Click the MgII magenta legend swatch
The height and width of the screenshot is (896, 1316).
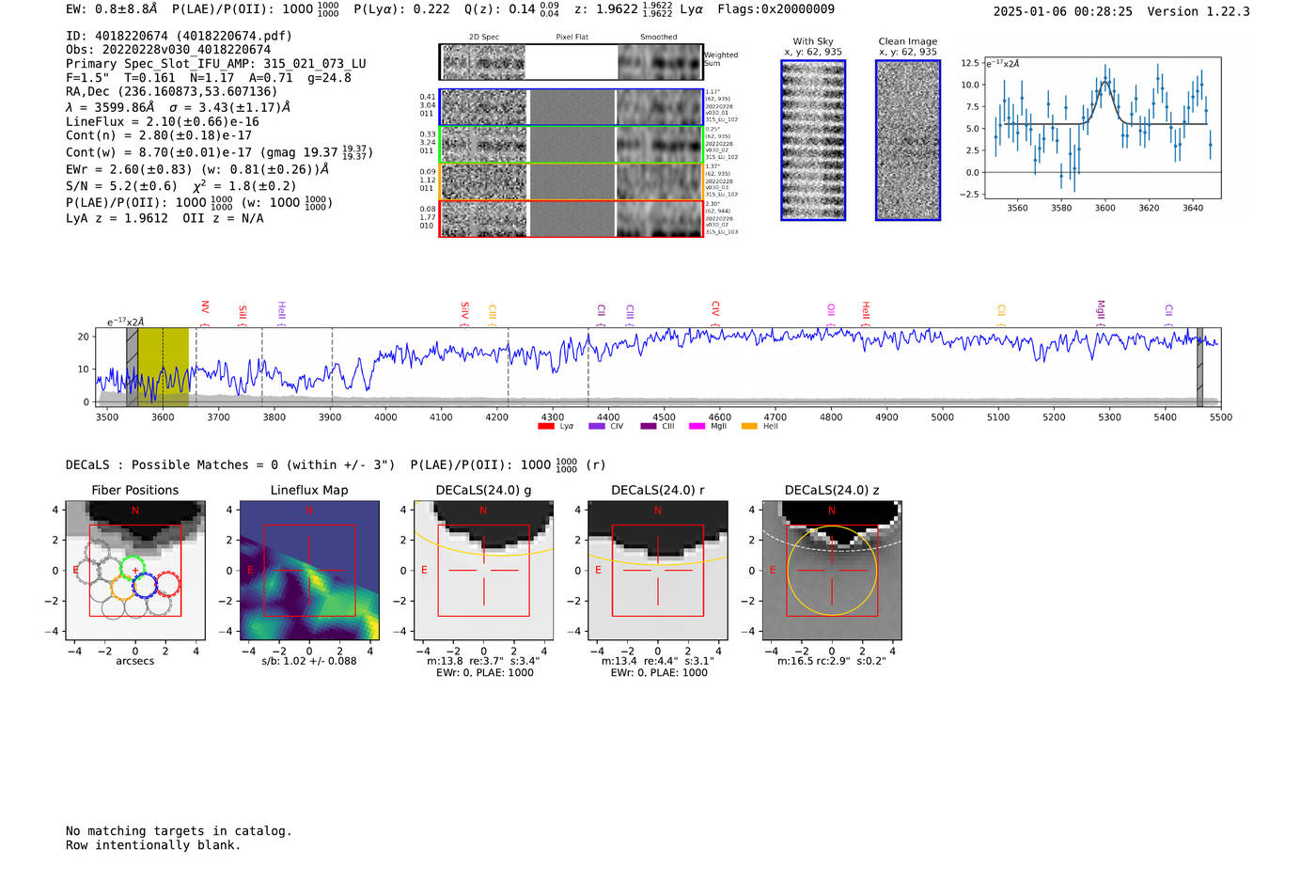click(x=697, y=427)
